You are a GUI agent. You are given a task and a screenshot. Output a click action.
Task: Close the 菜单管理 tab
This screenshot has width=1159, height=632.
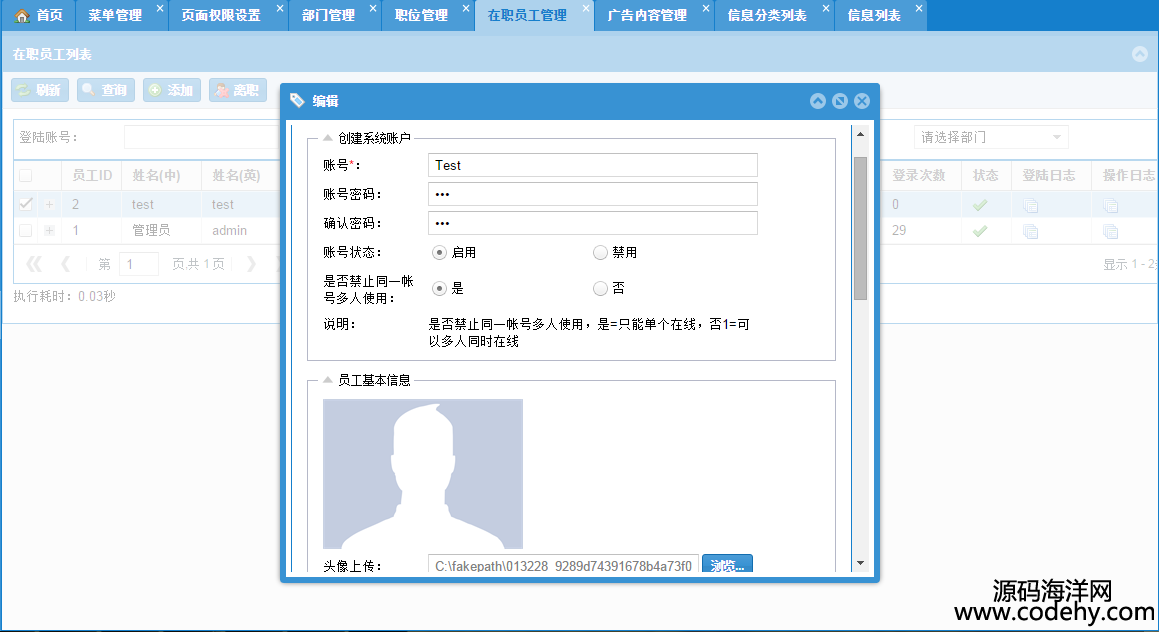160,8
